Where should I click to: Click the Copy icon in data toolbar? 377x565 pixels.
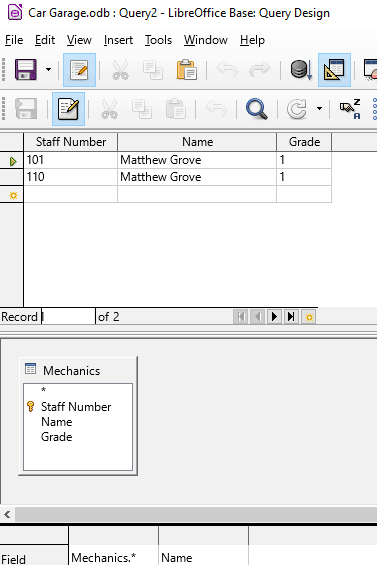pos(142,109)
